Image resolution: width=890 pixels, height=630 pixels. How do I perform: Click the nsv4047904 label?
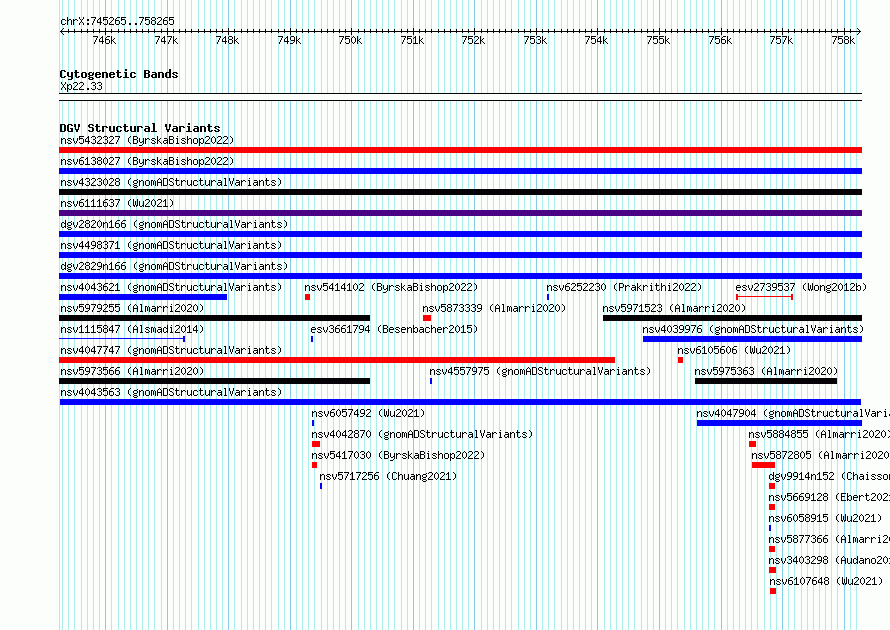[793, 413]
